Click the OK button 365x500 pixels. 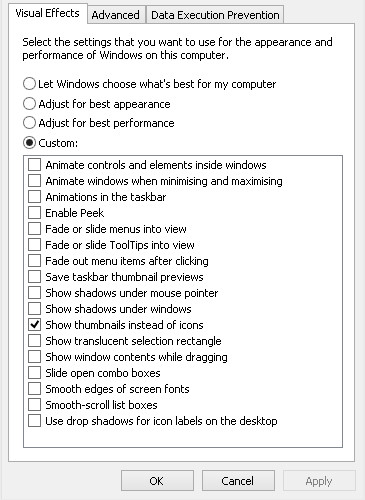(157, 481)
